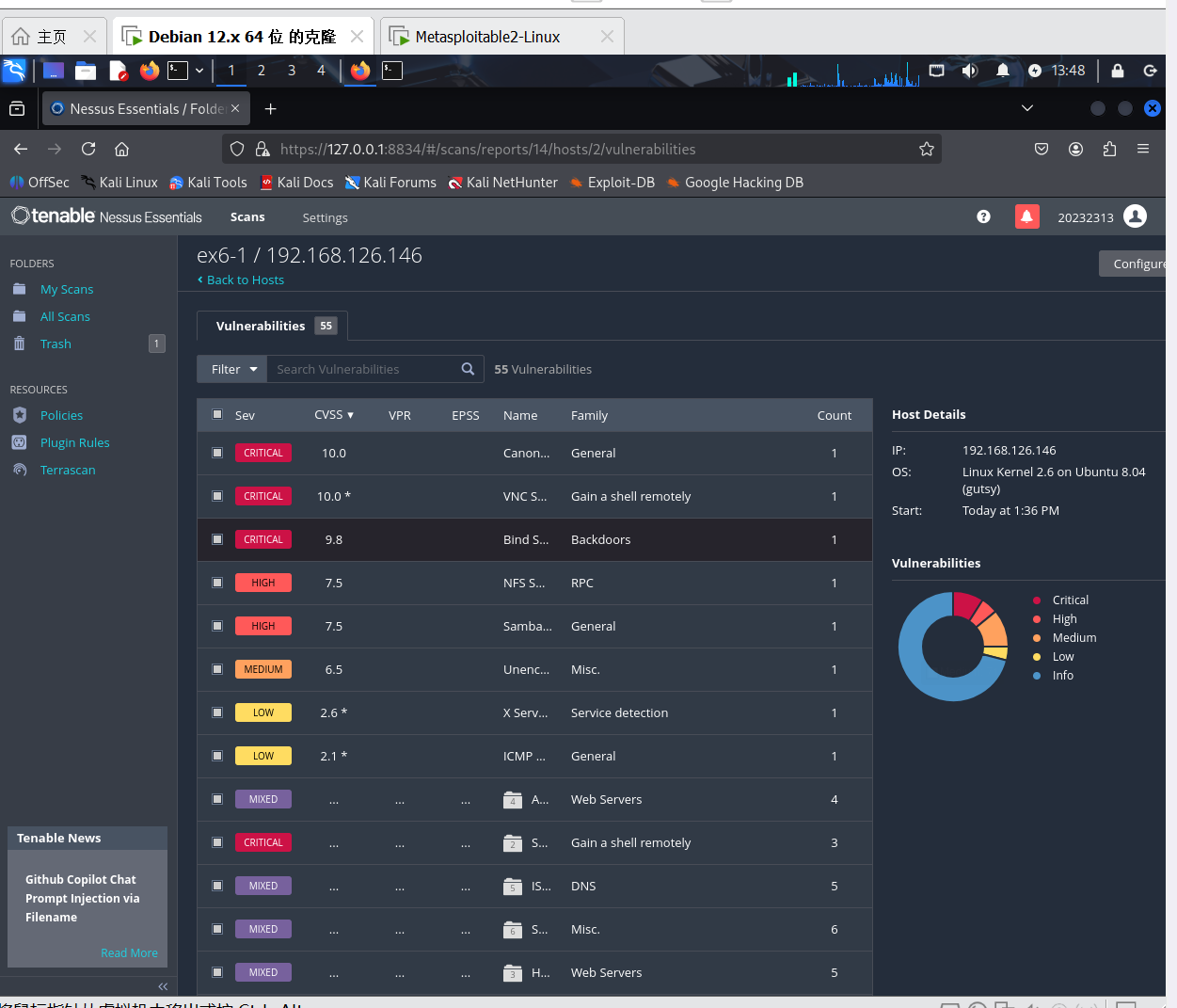
Task: Click Read More in Tenable News
Action: point(129,952)
